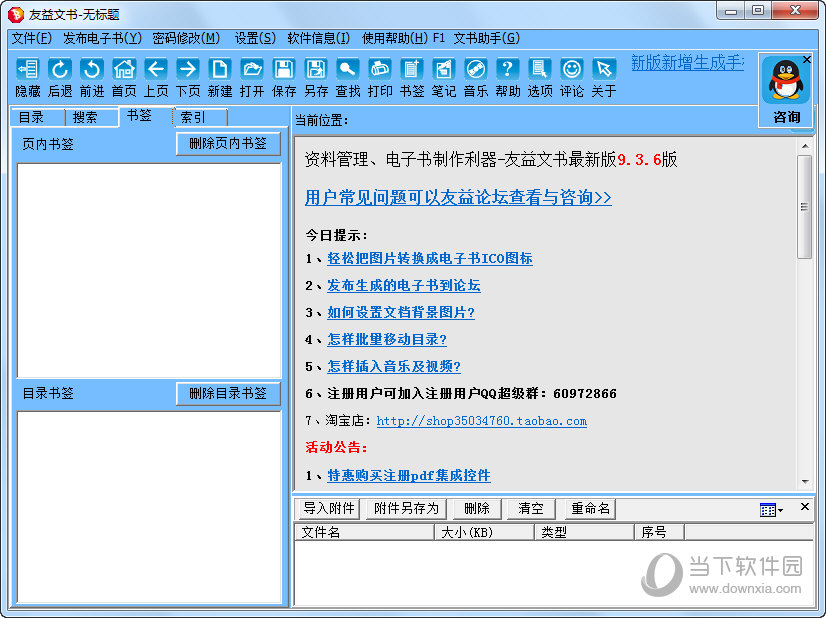Click the 上页 previous page arrow
826x618 pixels.
156,78
